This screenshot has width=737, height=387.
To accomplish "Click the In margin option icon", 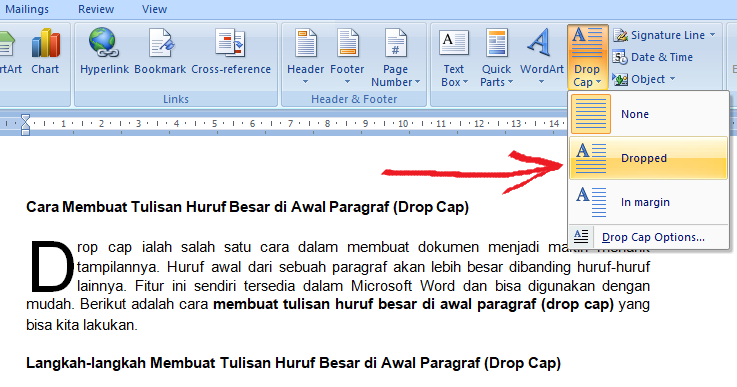I will point(591,202).
